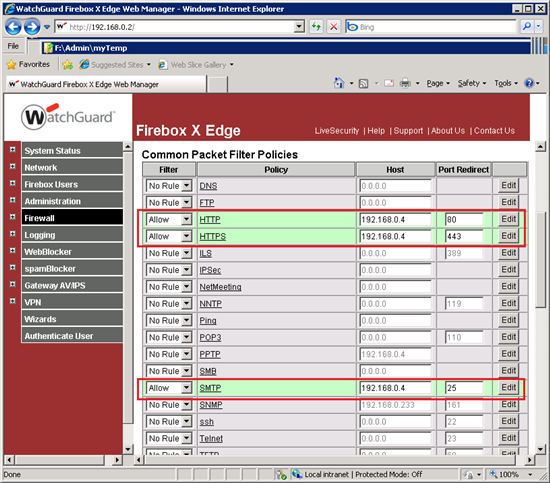Click the Stop loading X icon
This screenshot has height=483, width=550.
point(334,27)
